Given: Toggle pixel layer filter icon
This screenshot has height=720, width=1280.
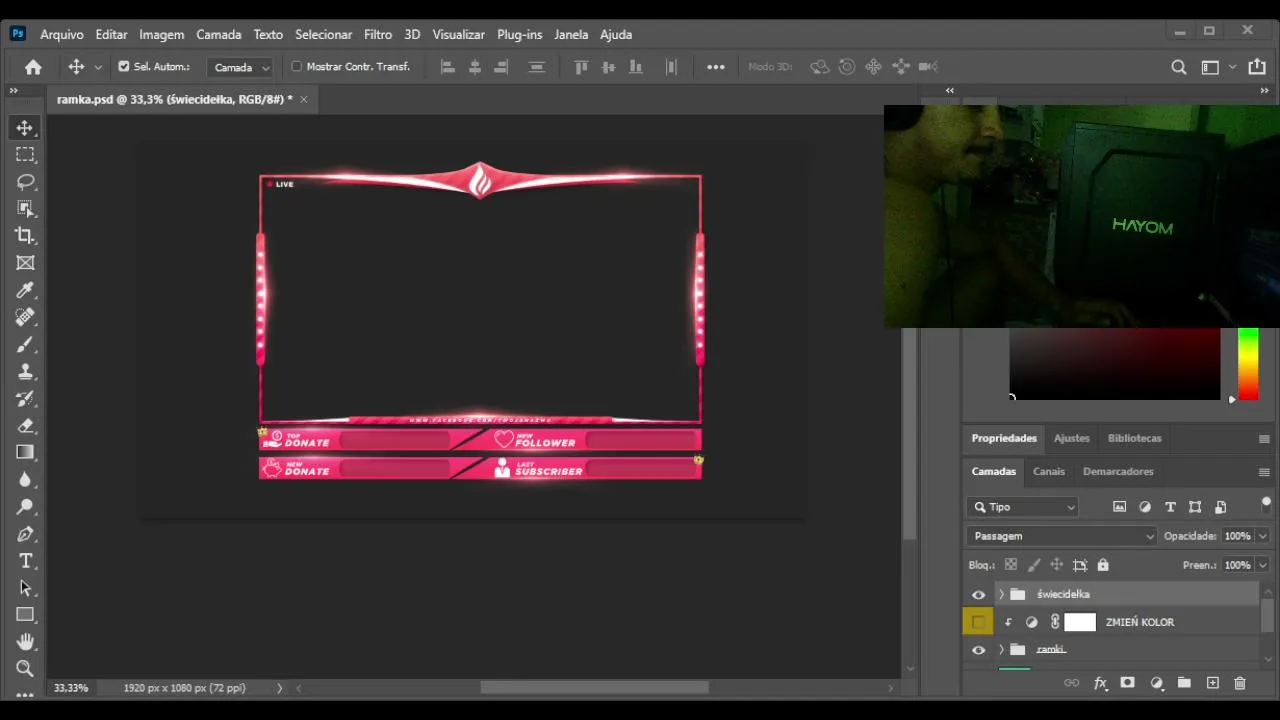Looking at the screenshot, I should pos(1119,507).
